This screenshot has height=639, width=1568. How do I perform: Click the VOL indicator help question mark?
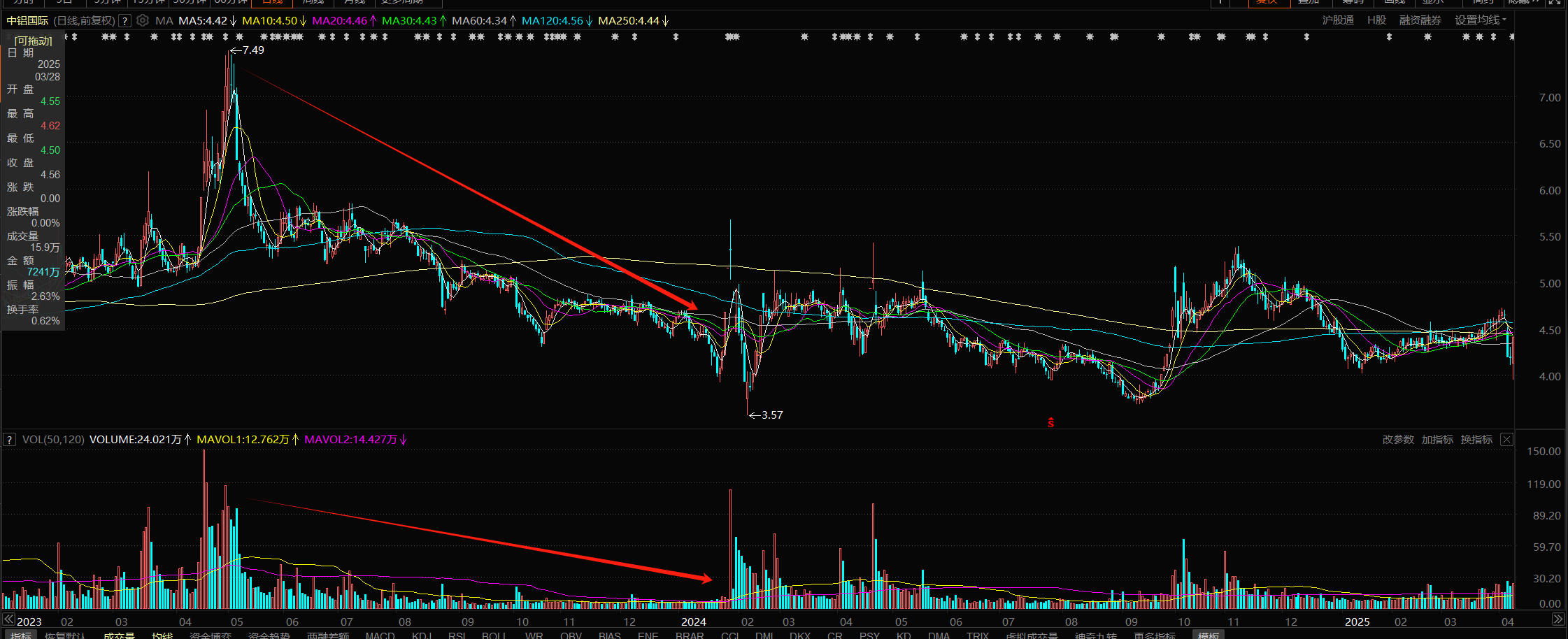pyautogui.click(x=9, y=440)
